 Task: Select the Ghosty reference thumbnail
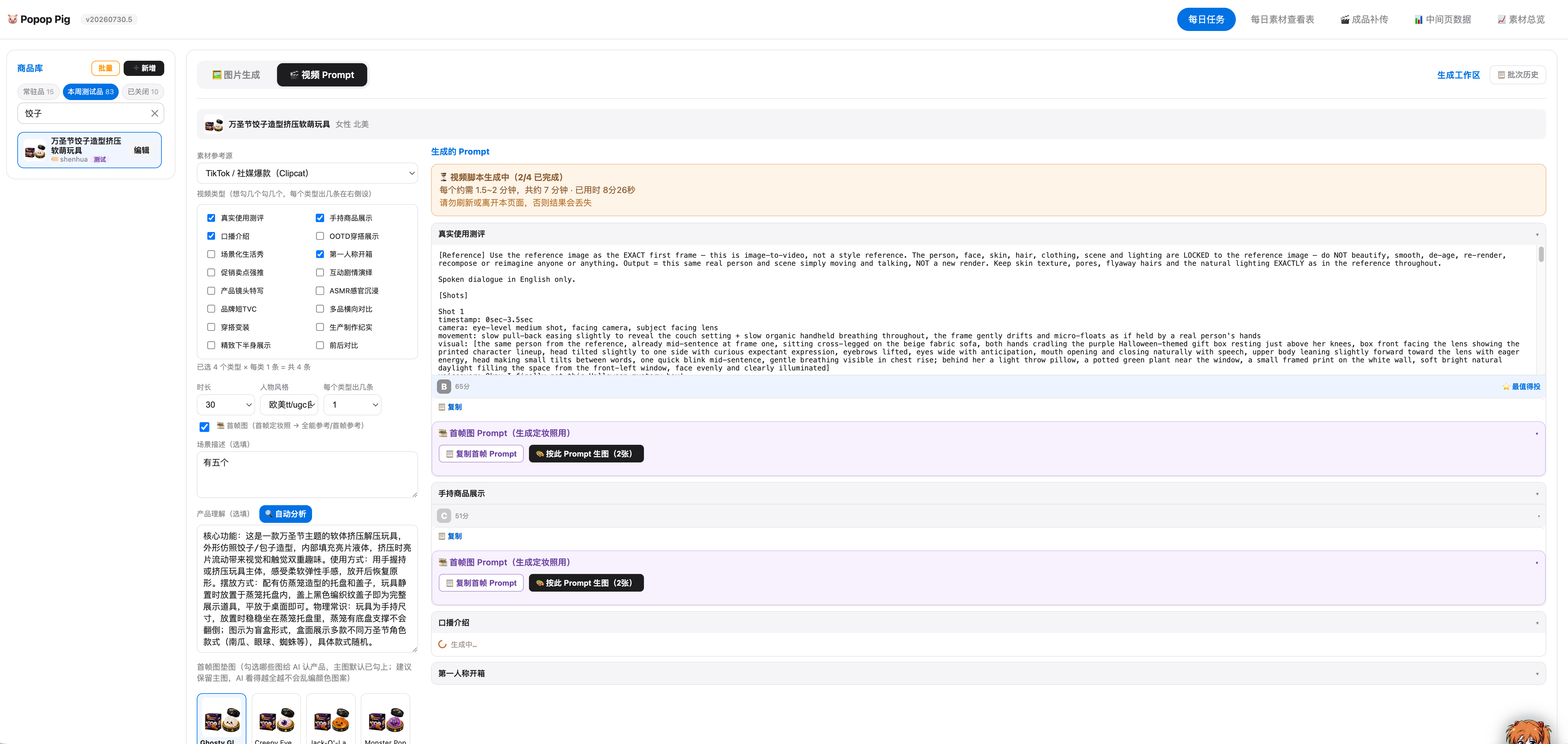[222, 720]
